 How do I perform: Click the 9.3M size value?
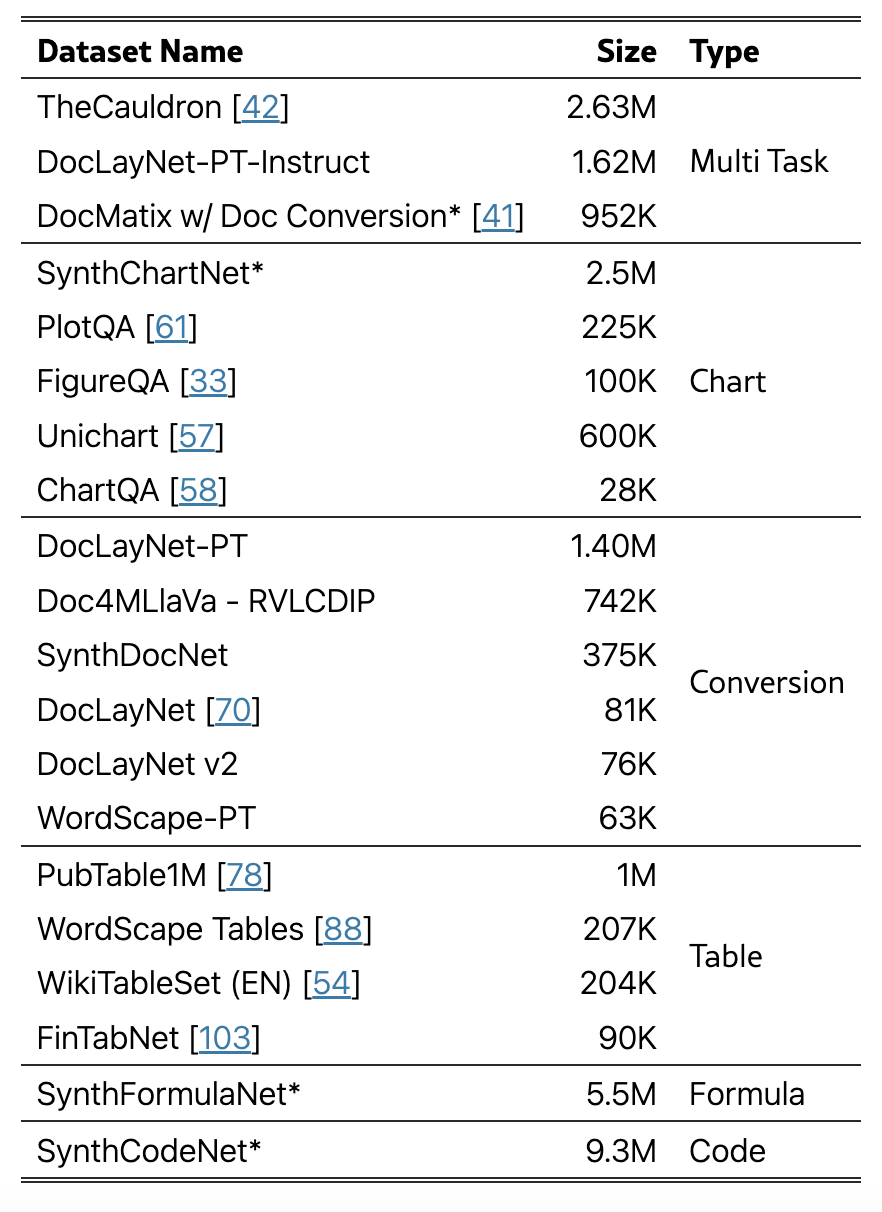pos(621,1151)
